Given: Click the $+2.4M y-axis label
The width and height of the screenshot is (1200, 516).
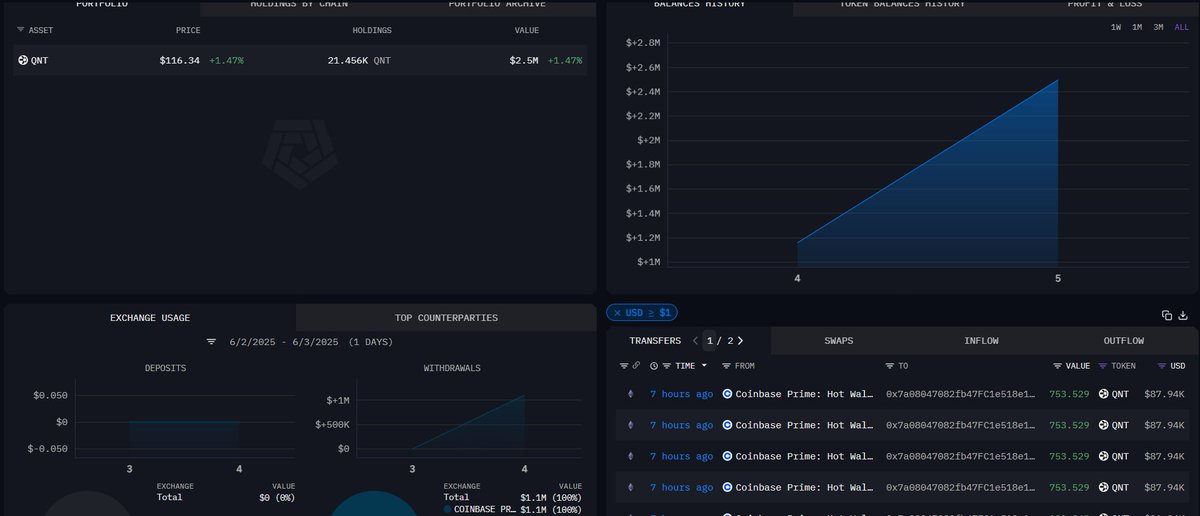Looking at the screenshot, I should pos(644,92).
